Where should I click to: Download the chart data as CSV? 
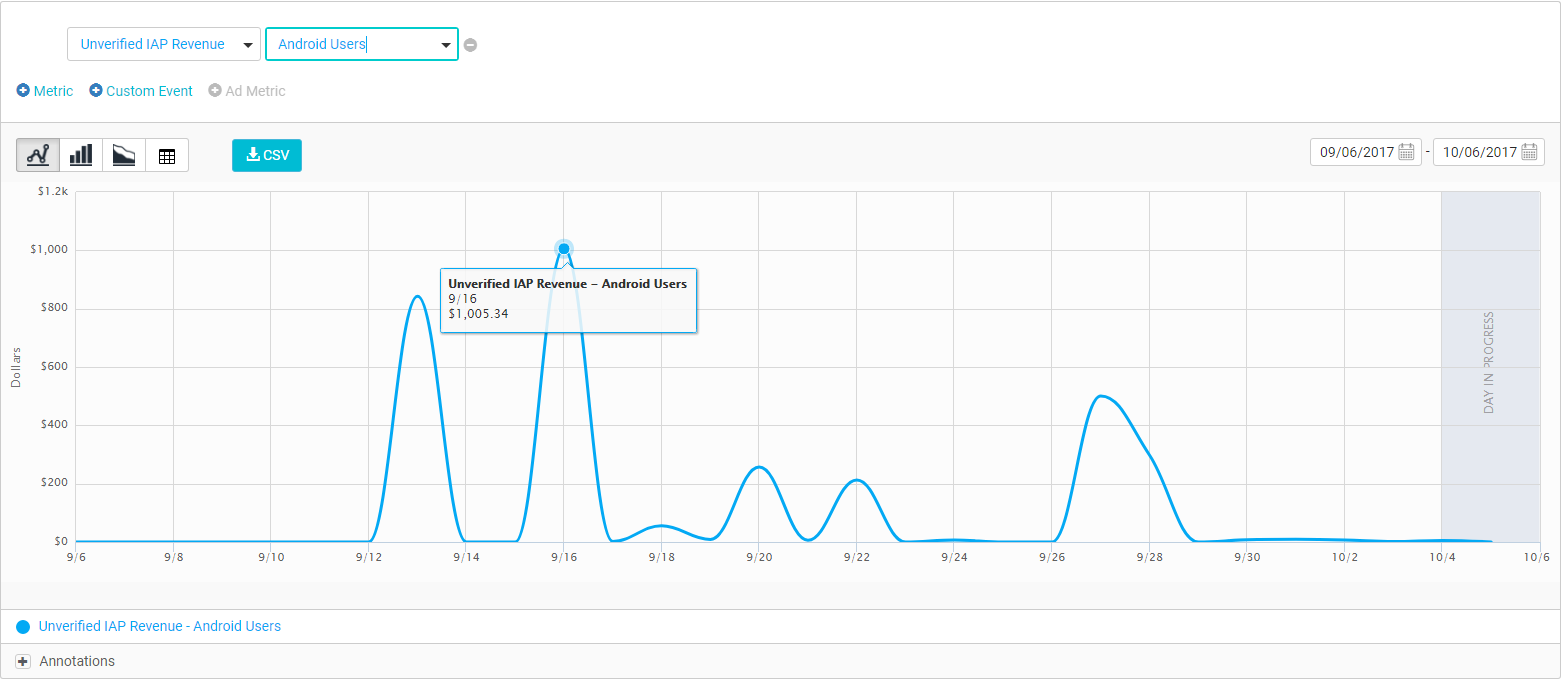click(x=267, y=155)
